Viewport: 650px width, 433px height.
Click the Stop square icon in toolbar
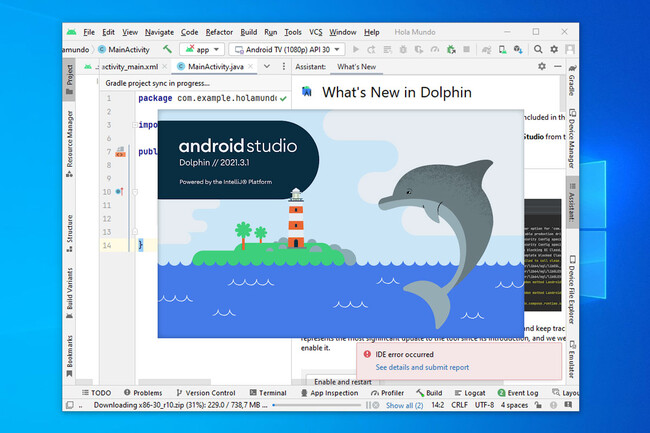point(467,49)
